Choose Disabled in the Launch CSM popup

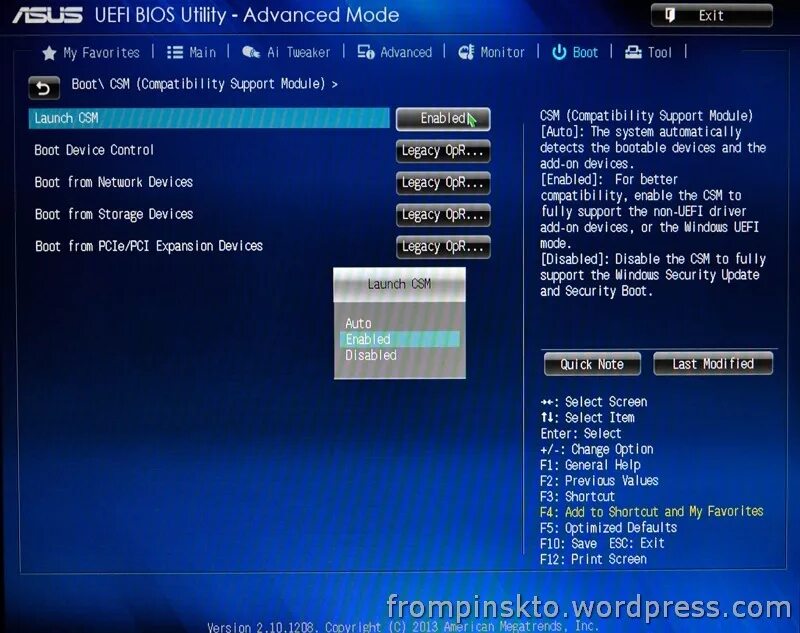371,355
